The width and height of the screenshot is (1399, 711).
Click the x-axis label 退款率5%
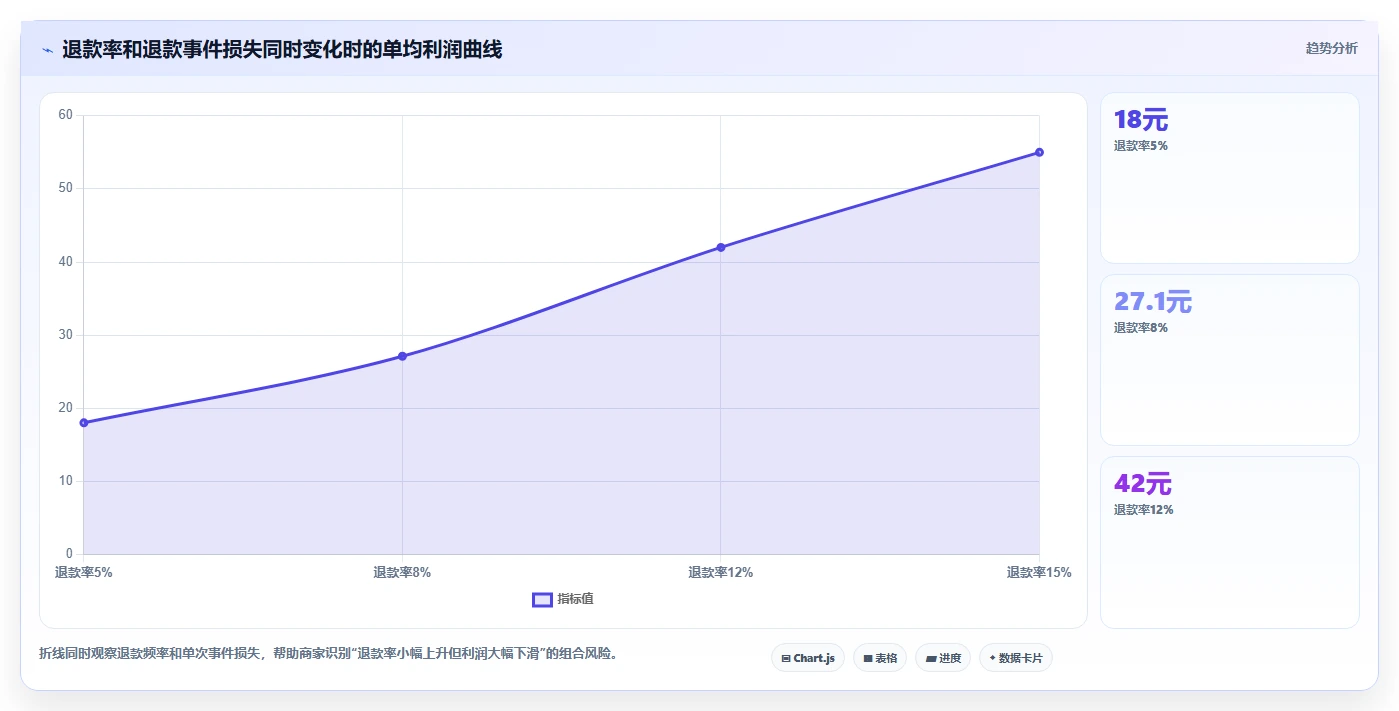tap(84, 573)
